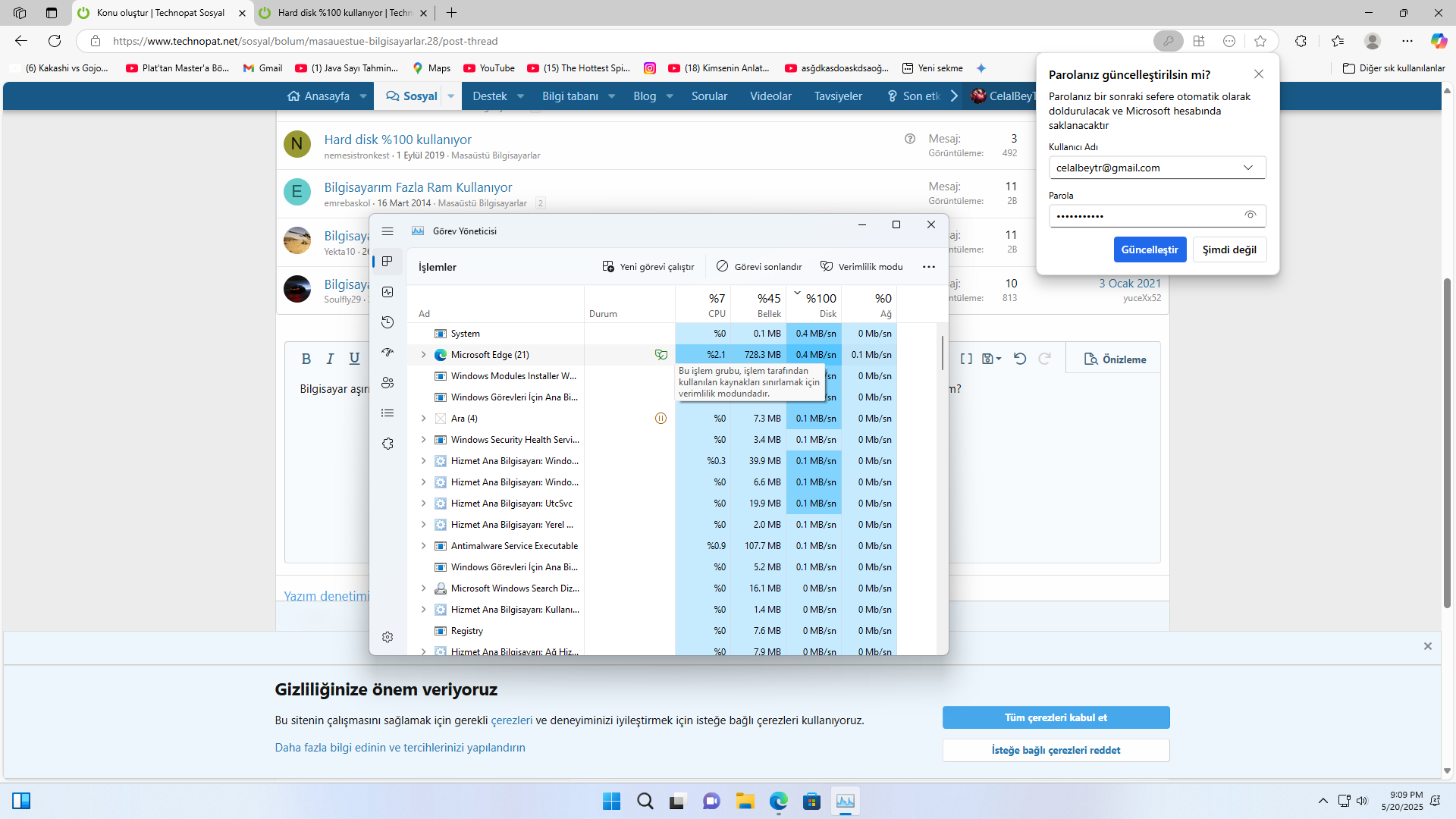
Task: Accept all cookies with Tüm çerezleri kabul et
Action: point(1056,717)
